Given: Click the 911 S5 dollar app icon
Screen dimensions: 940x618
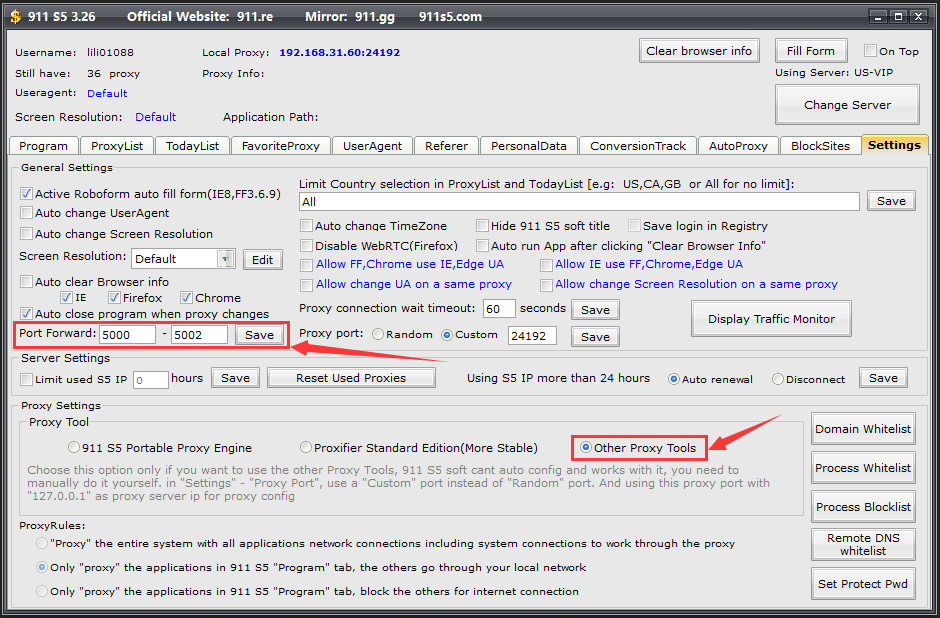Looking at the screenshot, I should coord(16,17).
